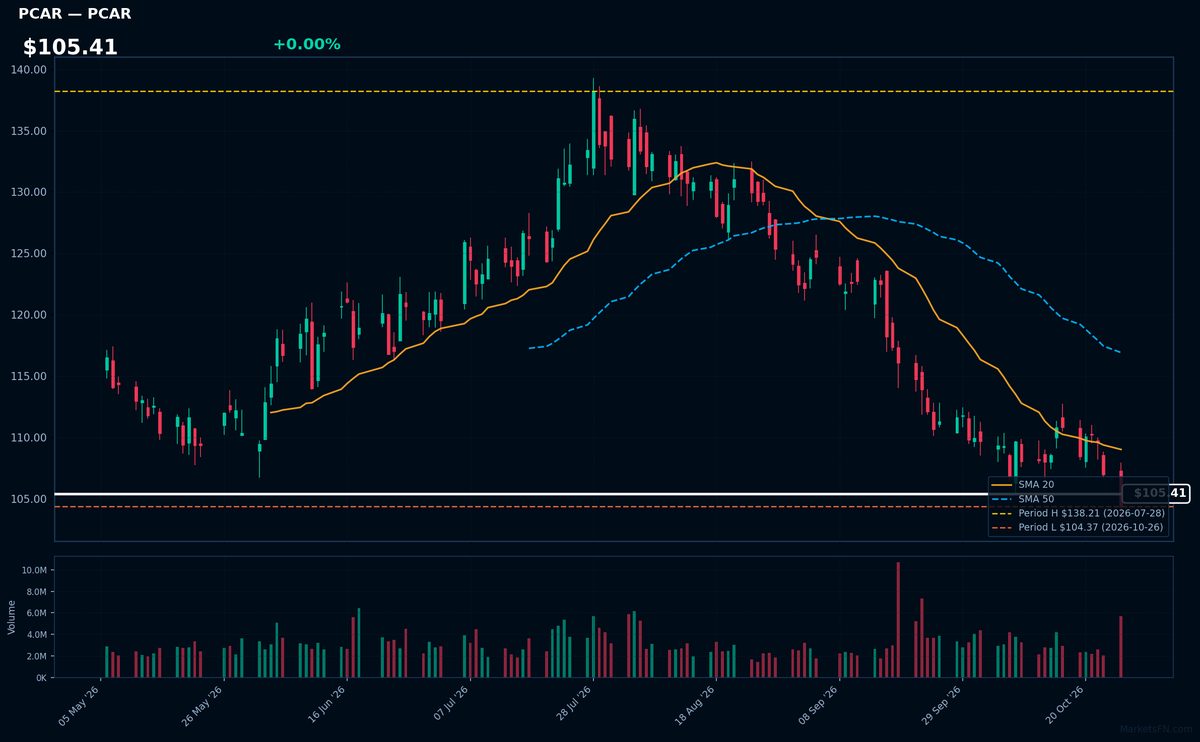Click the PCAR — PCAR chart title
This screenshot has width=1200, height=742.
click(75, 14)
